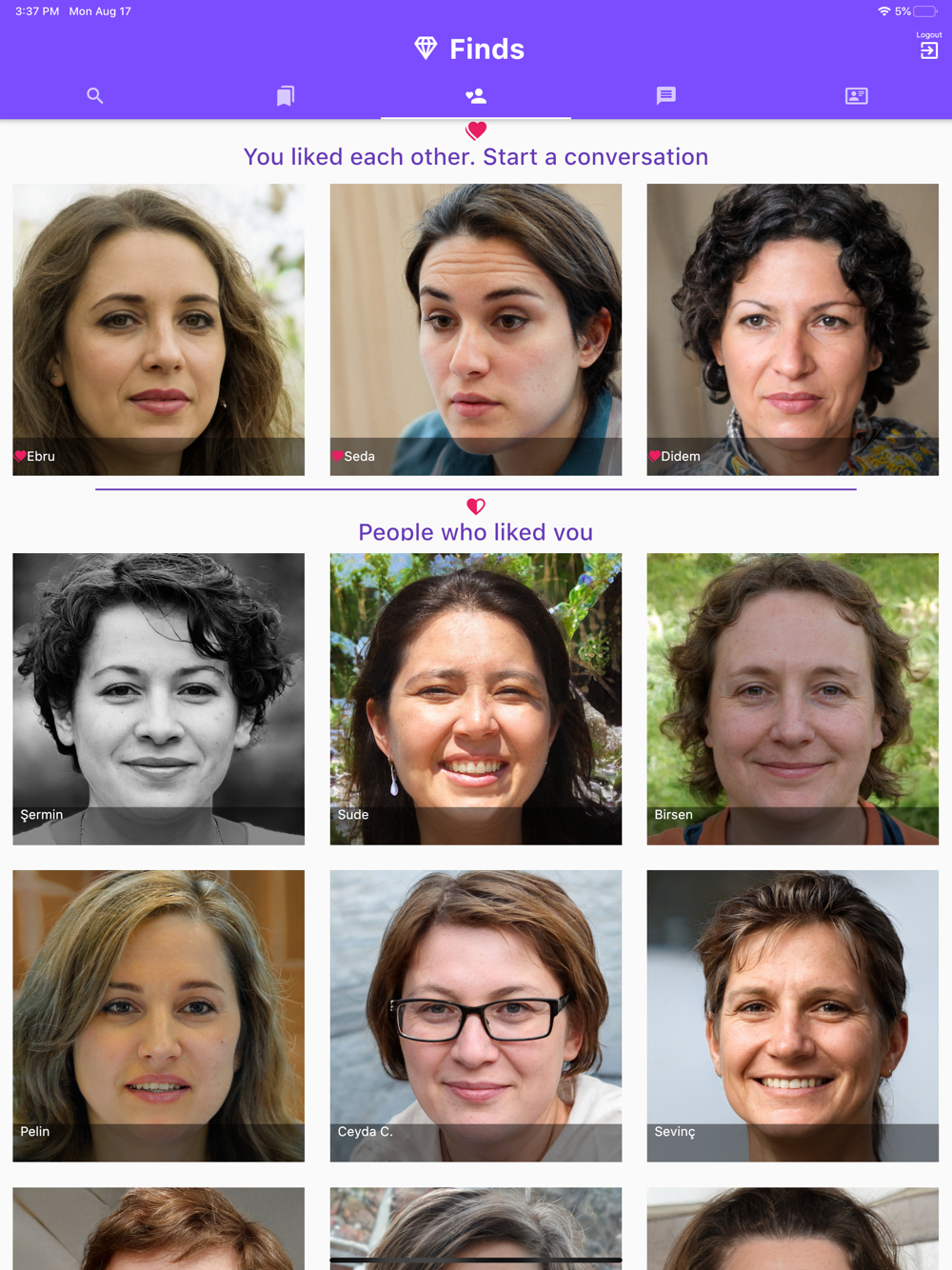Open Şermin's black and white photo
This screenshot has height=1270, width=952.
[x=159, y=699]
